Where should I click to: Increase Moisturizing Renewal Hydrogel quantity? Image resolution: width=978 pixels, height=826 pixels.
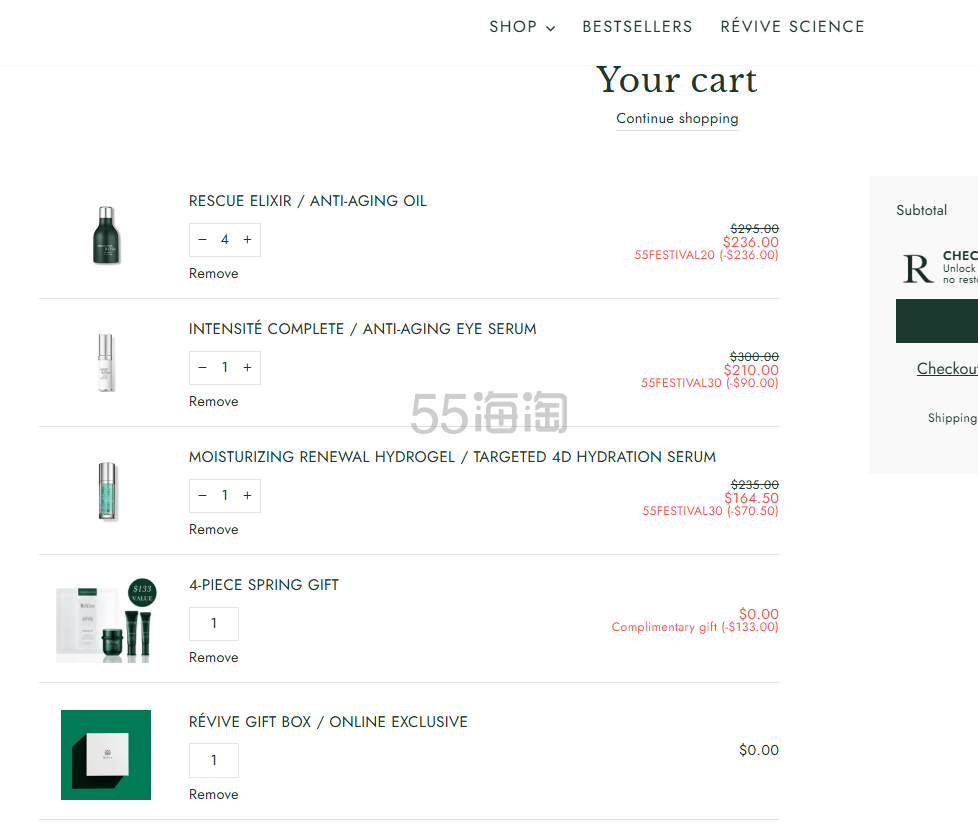point(247,496)
